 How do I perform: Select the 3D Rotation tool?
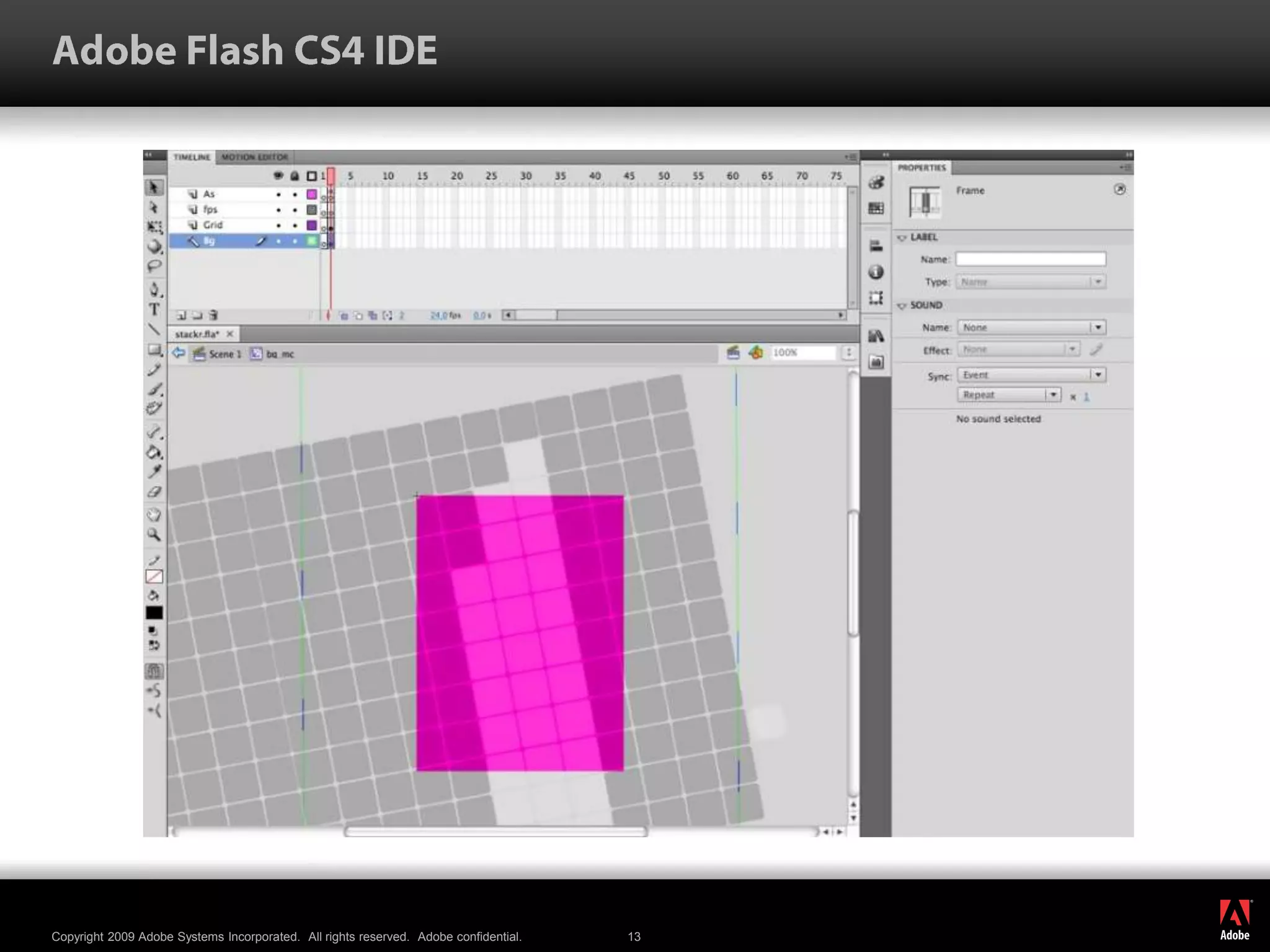pos(154,247)
